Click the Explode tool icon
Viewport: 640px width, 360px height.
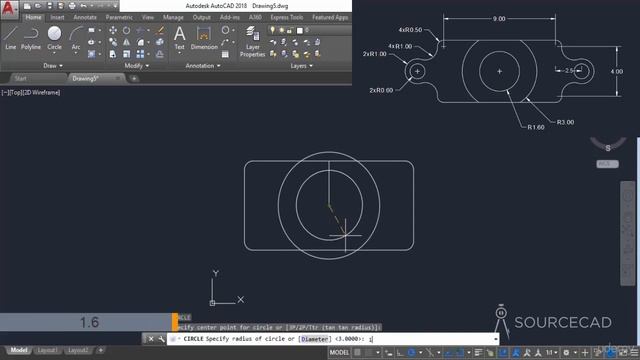(160, 42)
